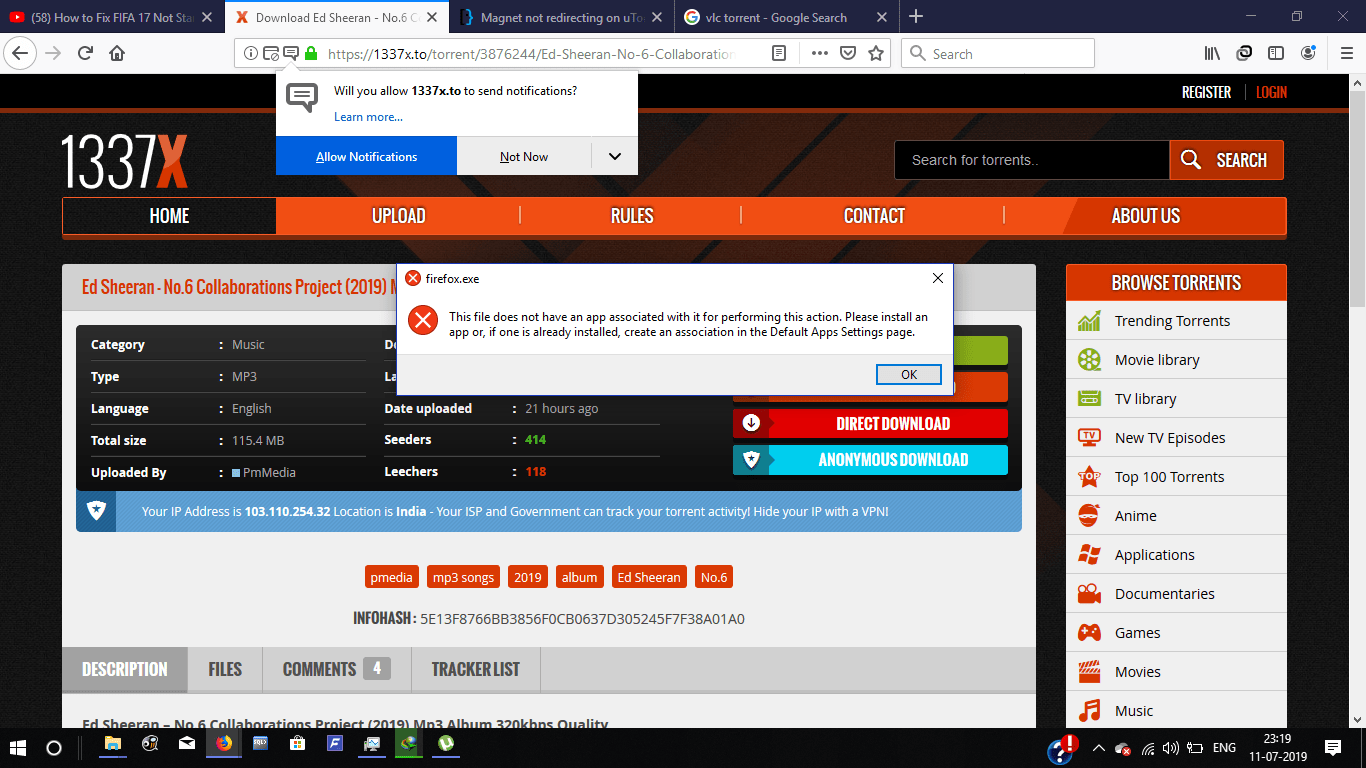The height and width of the screenshot is (768, 1366).
Task: Open the Action Center notifications icon
Action: (1332, 747)
